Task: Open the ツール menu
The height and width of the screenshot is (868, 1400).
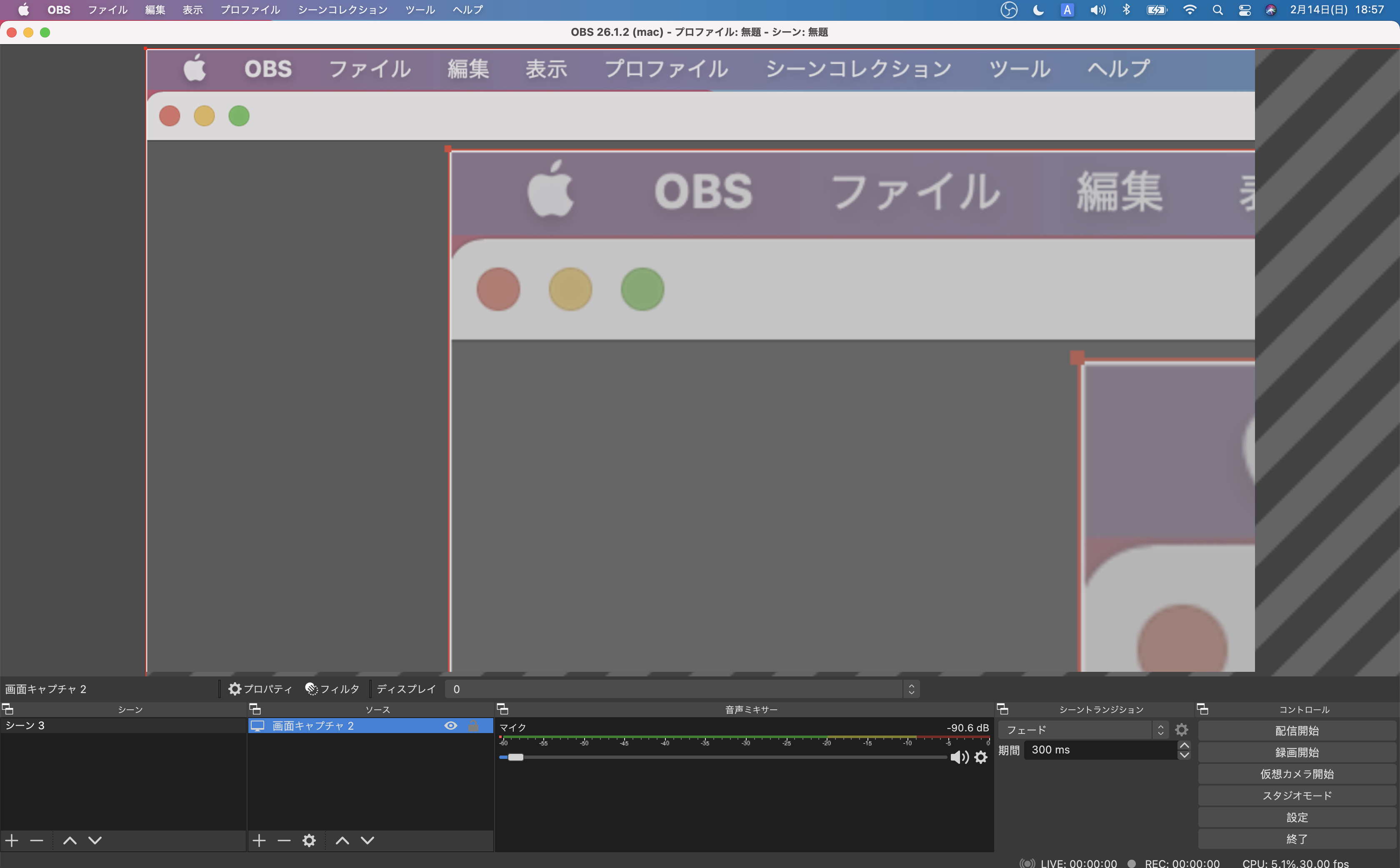Action: 420,10
